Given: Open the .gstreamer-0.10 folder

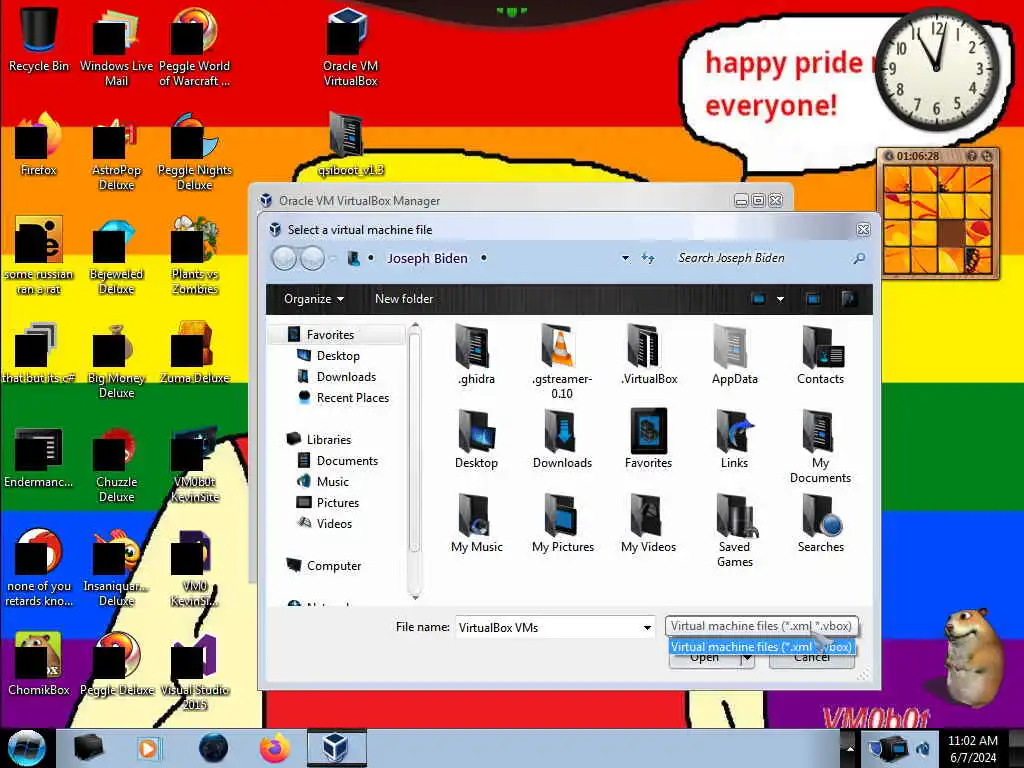Looking at the screenshot, I should (562, 362).
